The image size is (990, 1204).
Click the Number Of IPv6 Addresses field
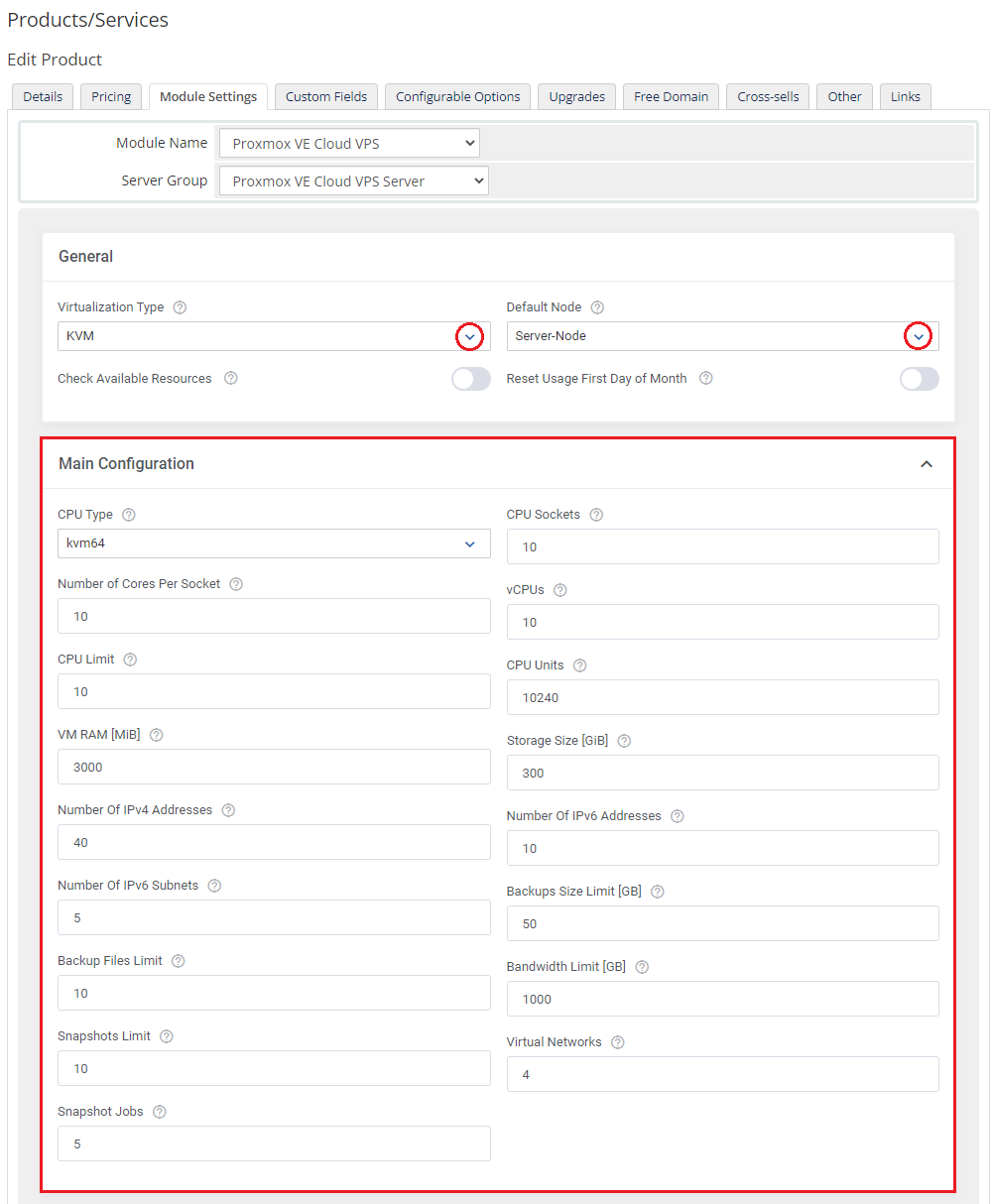[723, 848]
